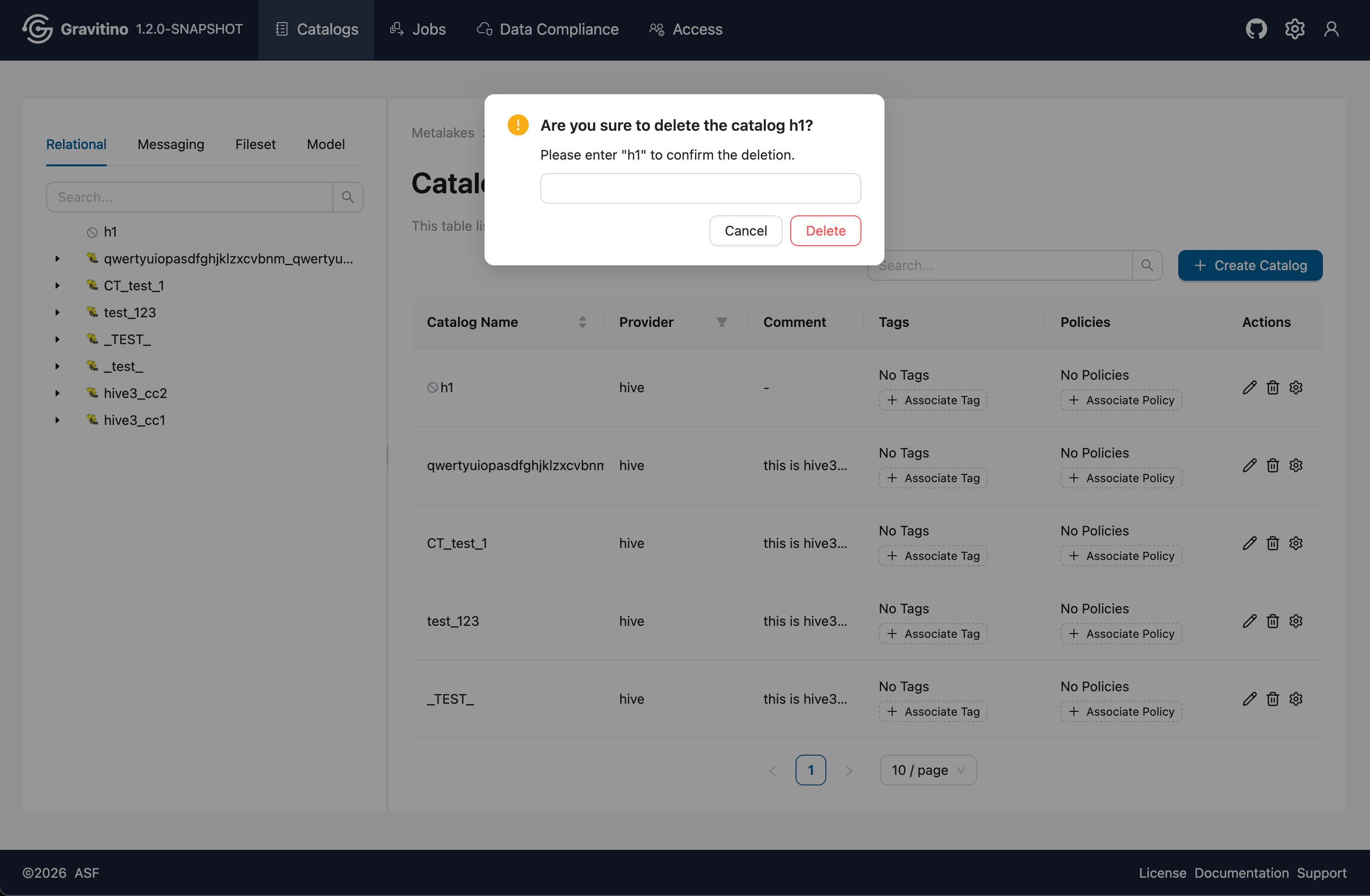This screenshot has width=1370, height=896.
Task: Click the edit pencil for h1 row
Action: (1249, 387)
